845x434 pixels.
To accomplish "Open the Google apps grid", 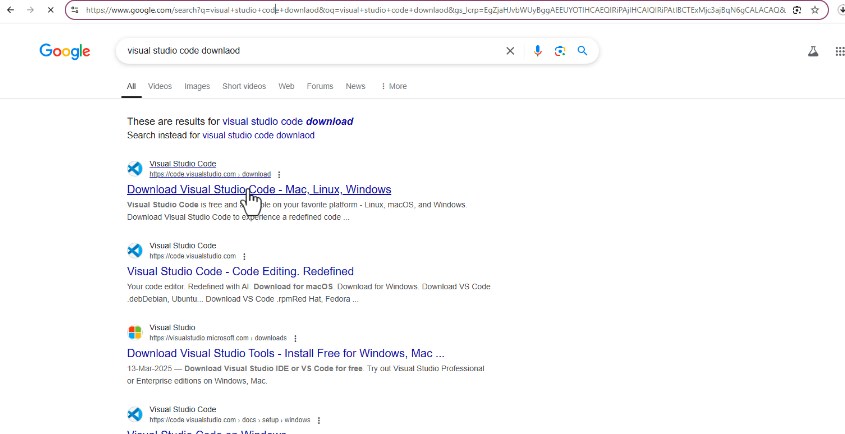I will (840, 51).
